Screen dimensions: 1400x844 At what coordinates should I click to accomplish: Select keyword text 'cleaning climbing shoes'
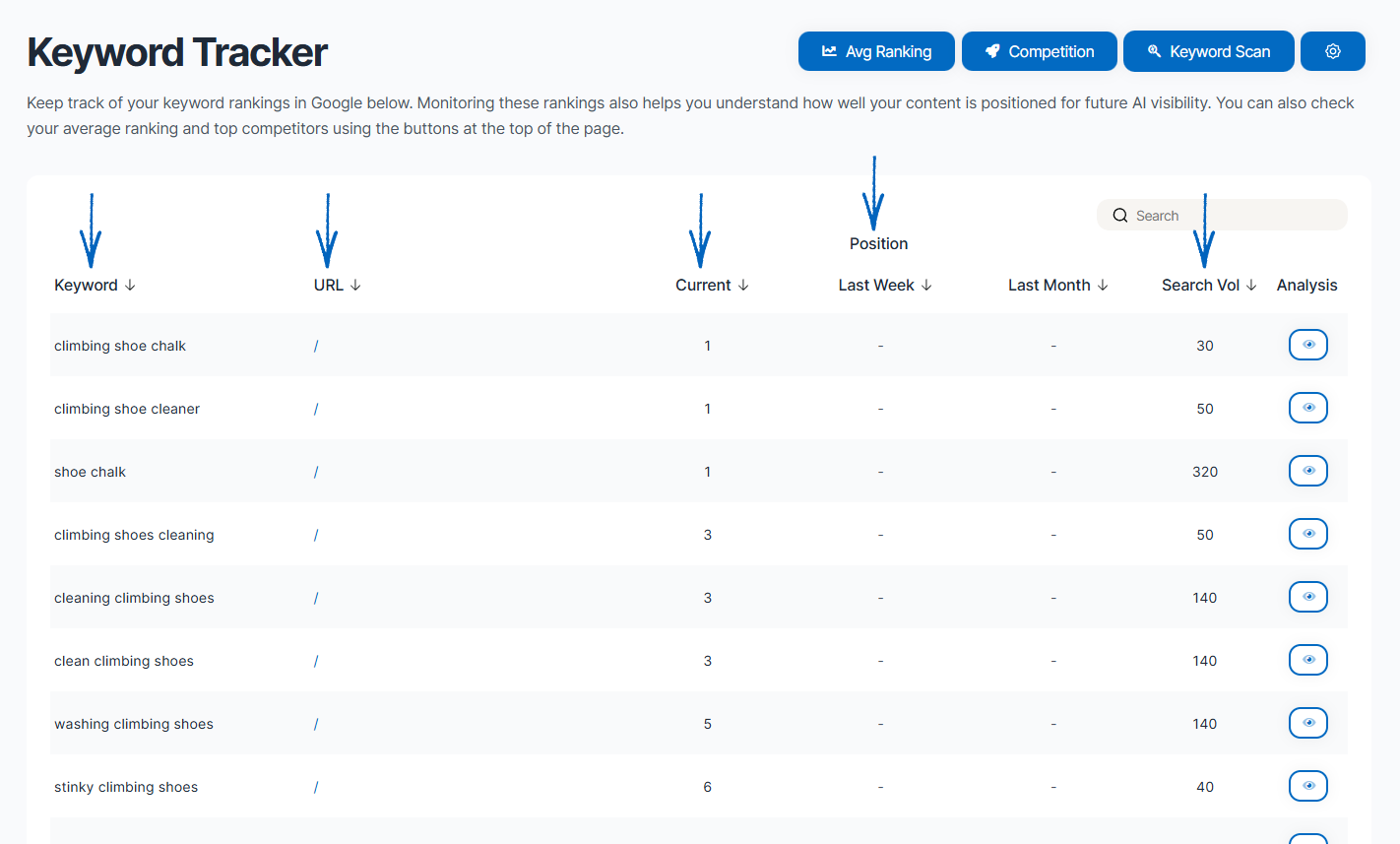(x=134, y=598)
